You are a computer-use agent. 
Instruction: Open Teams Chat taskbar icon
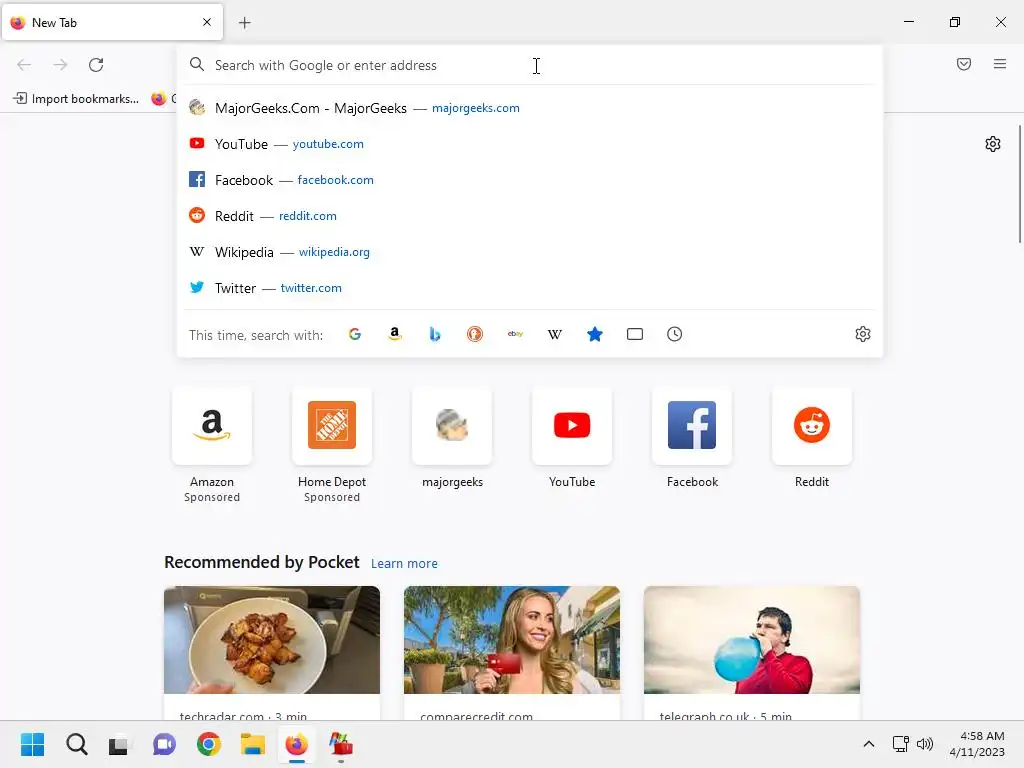coord(164,744)
